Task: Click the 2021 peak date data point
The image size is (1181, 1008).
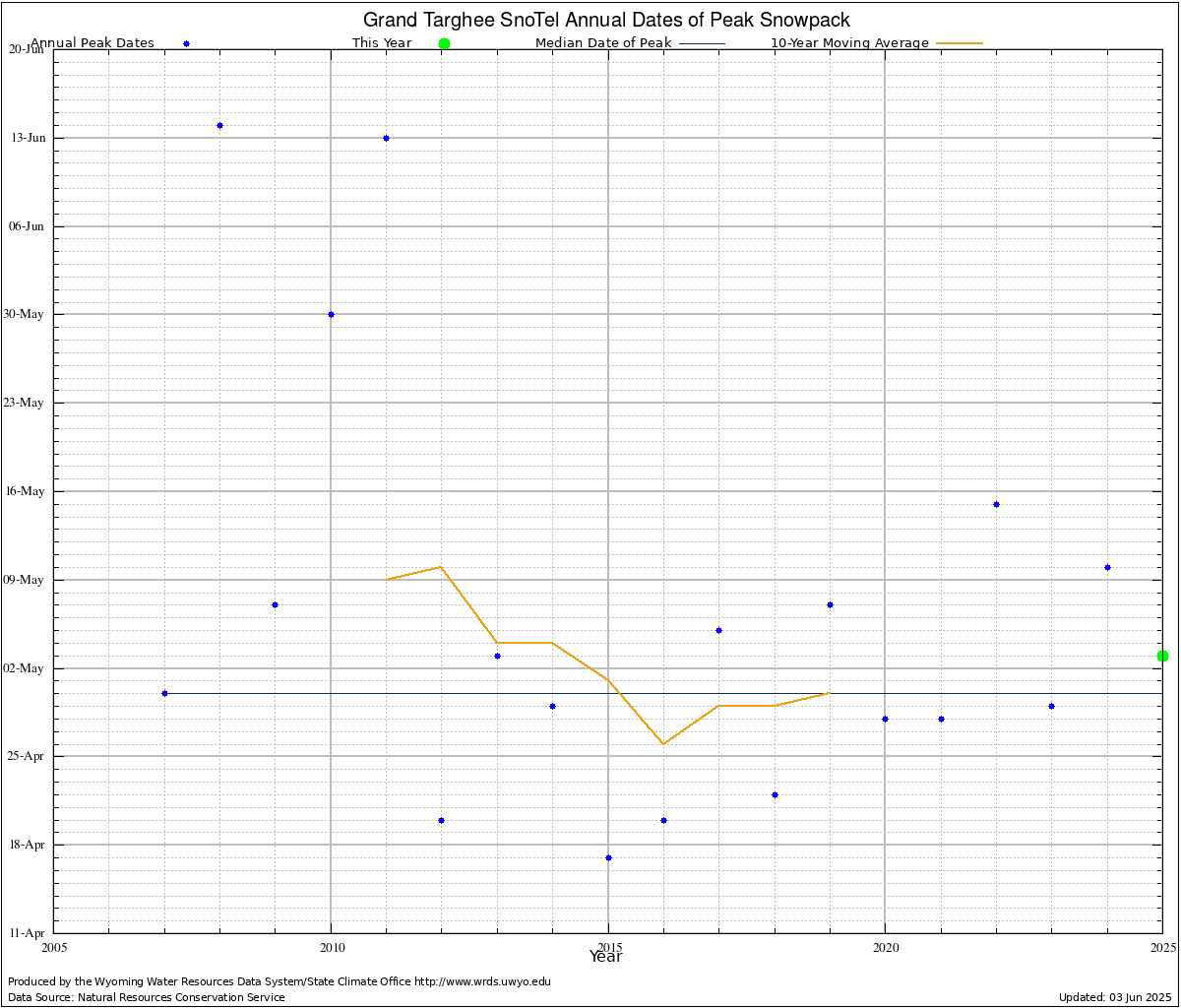Action: tap(941, 719)
